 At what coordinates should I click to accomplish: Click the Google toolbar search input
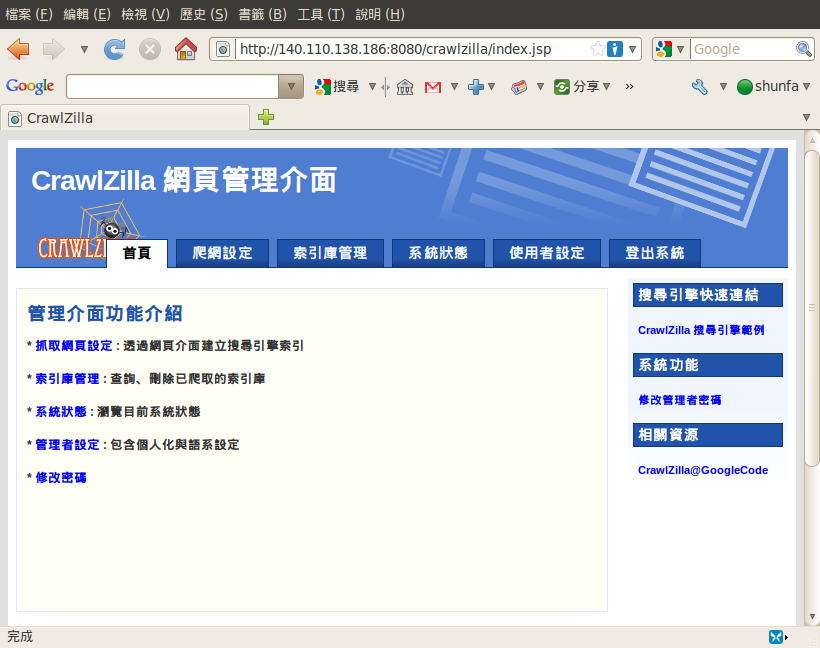point(173,86)
